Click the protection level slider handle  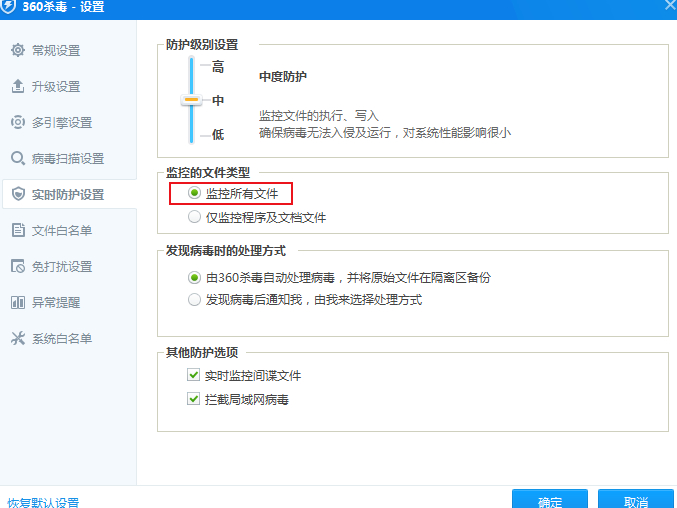(191, 100)
